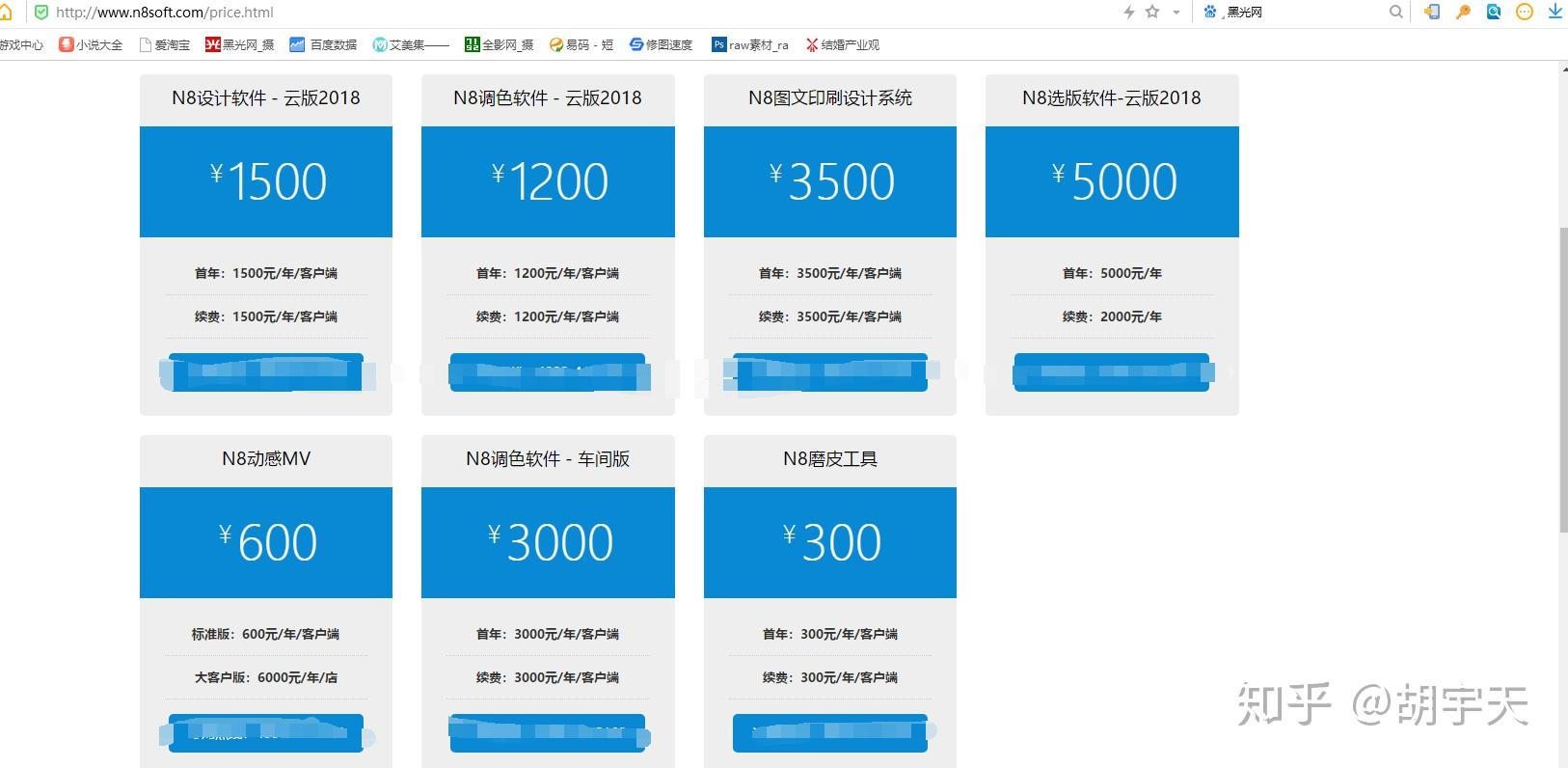Click the N8图文印刷设计系统 title

point(830,97)
